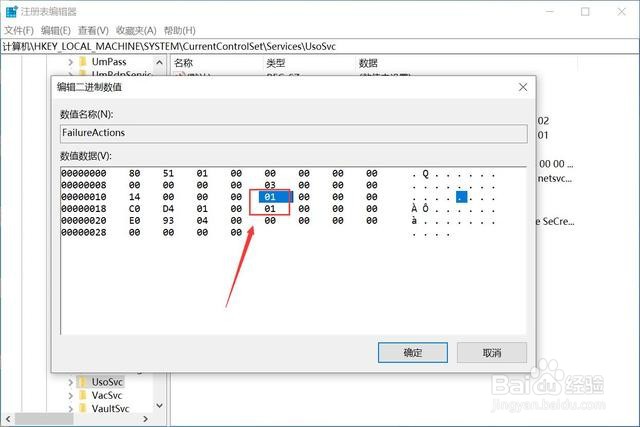
Task: Click byte C0 in row 00000018
Action: click(134, 209)
